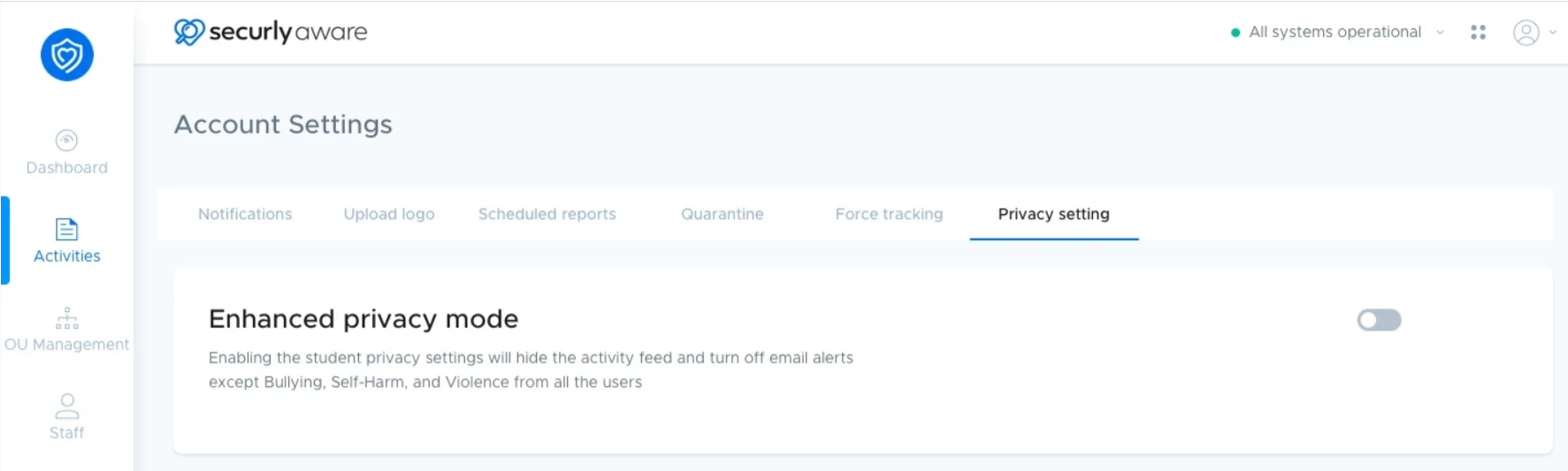
Task: Go to the Force tracking tab
Action: 889,214
